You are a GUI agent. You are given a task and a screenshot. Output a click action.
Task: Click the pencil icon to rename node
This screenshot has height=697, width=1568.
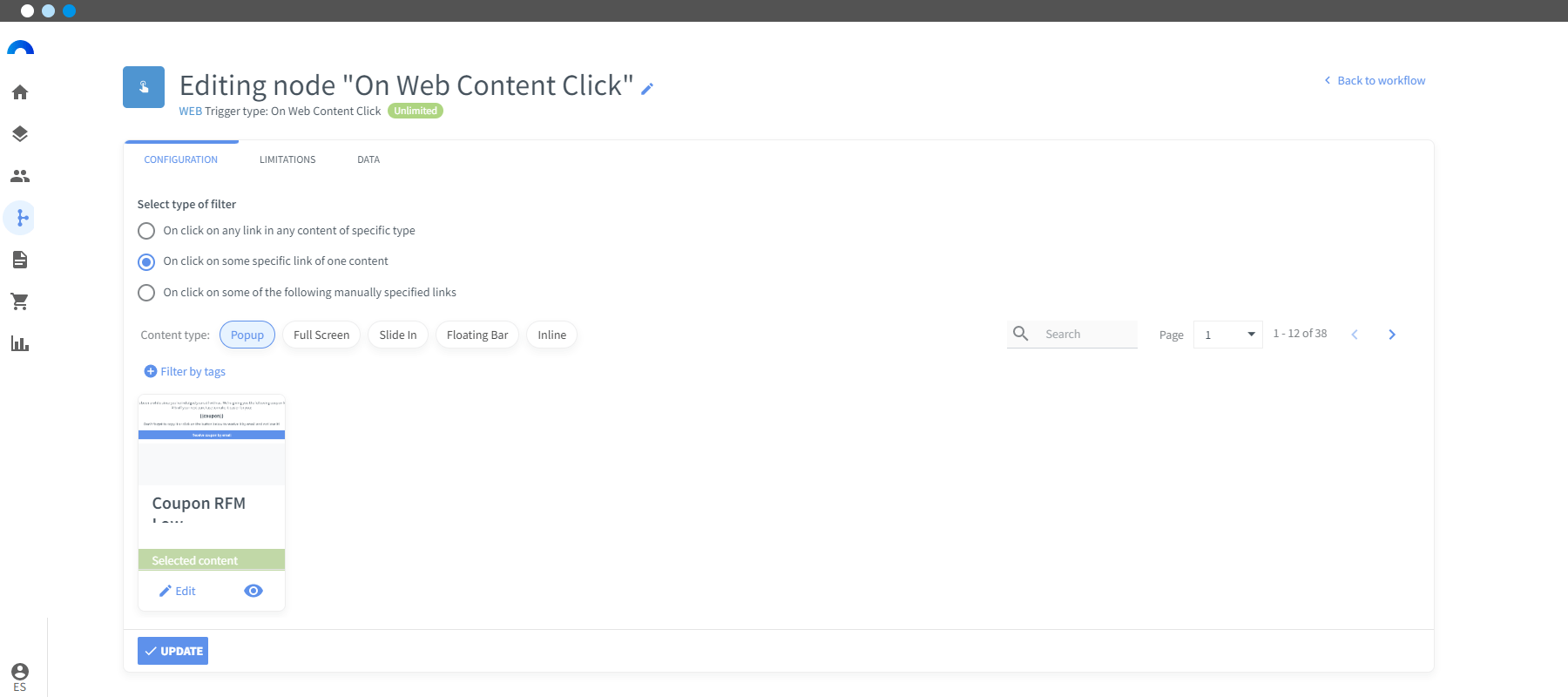(x=647, y=88)
